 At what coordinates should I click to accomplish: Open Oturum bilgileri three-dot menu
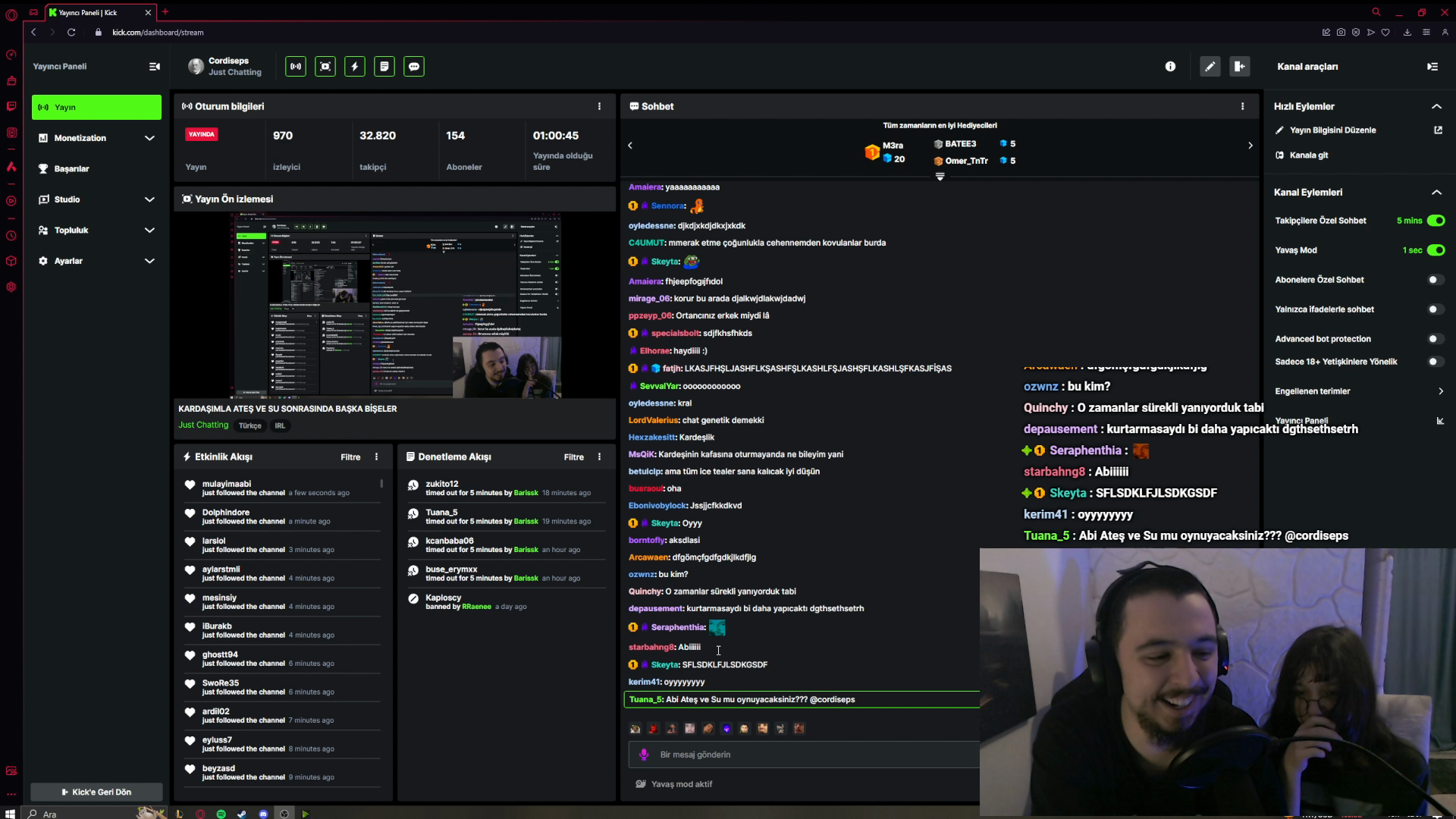(x=599, y=106)
